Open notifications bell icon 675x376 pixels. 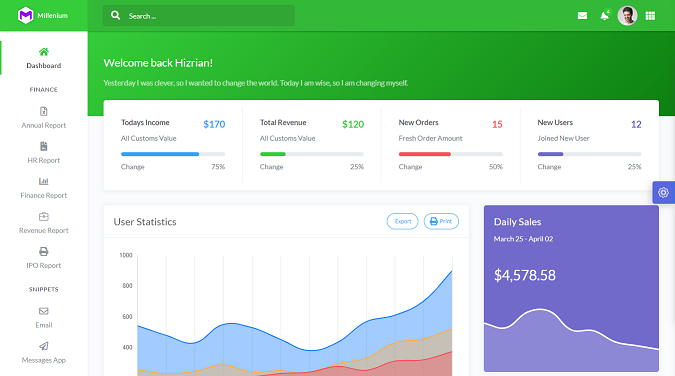[604, 16]
